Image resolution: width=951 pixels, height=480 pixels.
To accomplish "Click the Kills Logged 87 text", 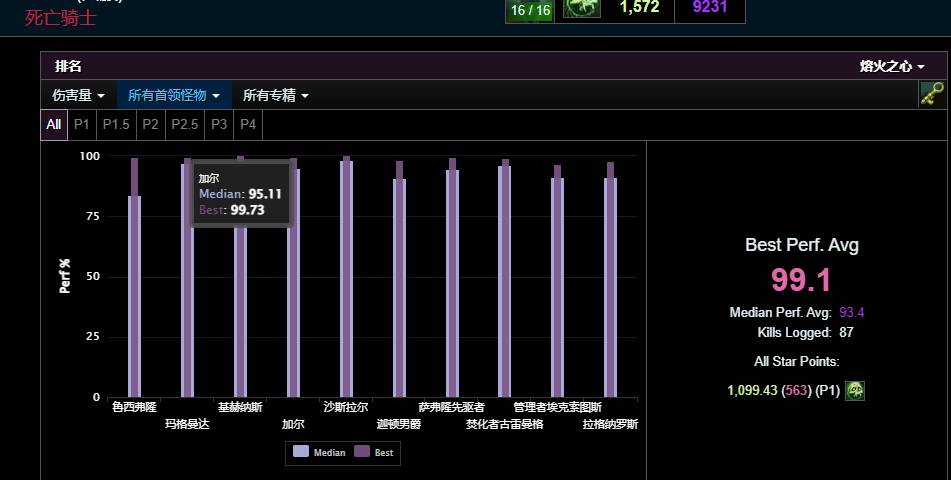I will [x=805, y=333].
